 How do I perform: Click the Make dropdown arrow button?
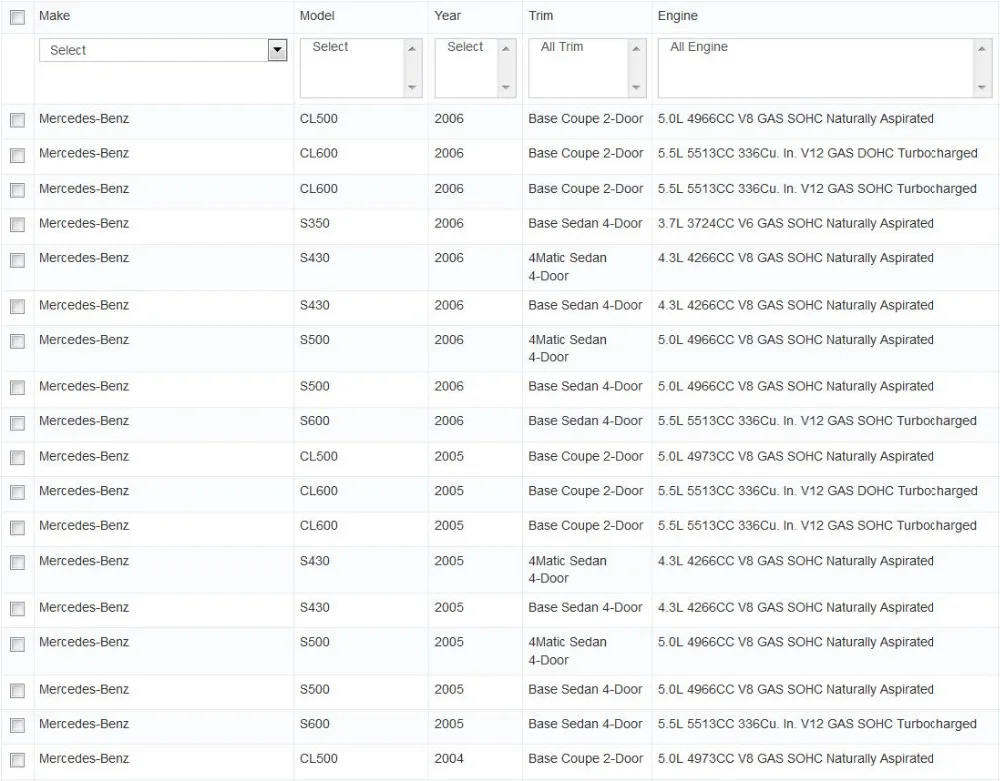[277, 50]
